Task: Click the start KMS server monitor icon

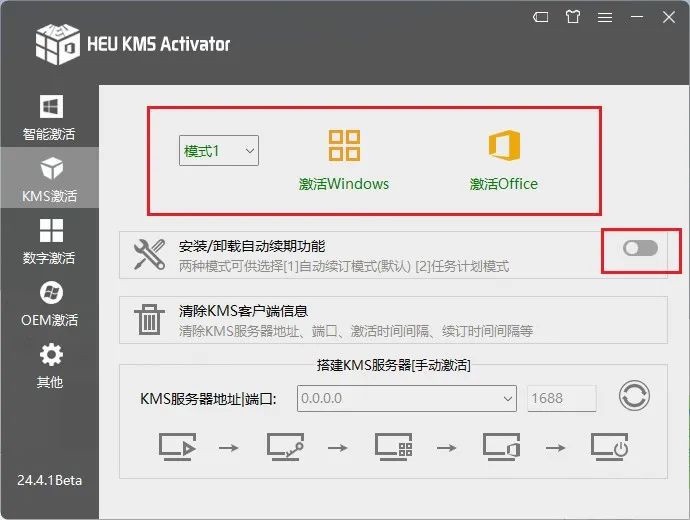Action: (x=177, y=447)
